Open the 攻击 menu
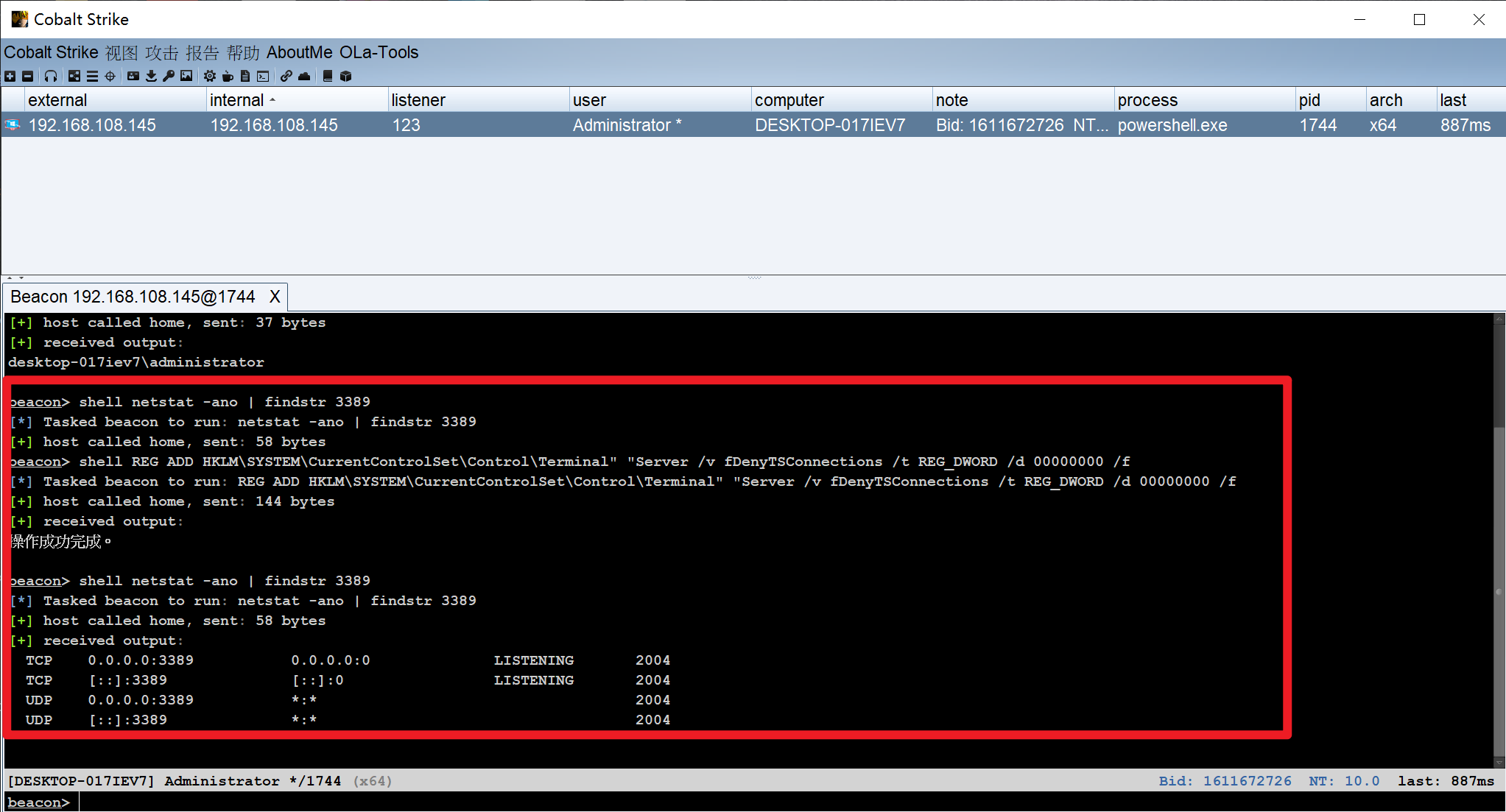This screenshot has height=812, width=1506. tap(162, 52)
